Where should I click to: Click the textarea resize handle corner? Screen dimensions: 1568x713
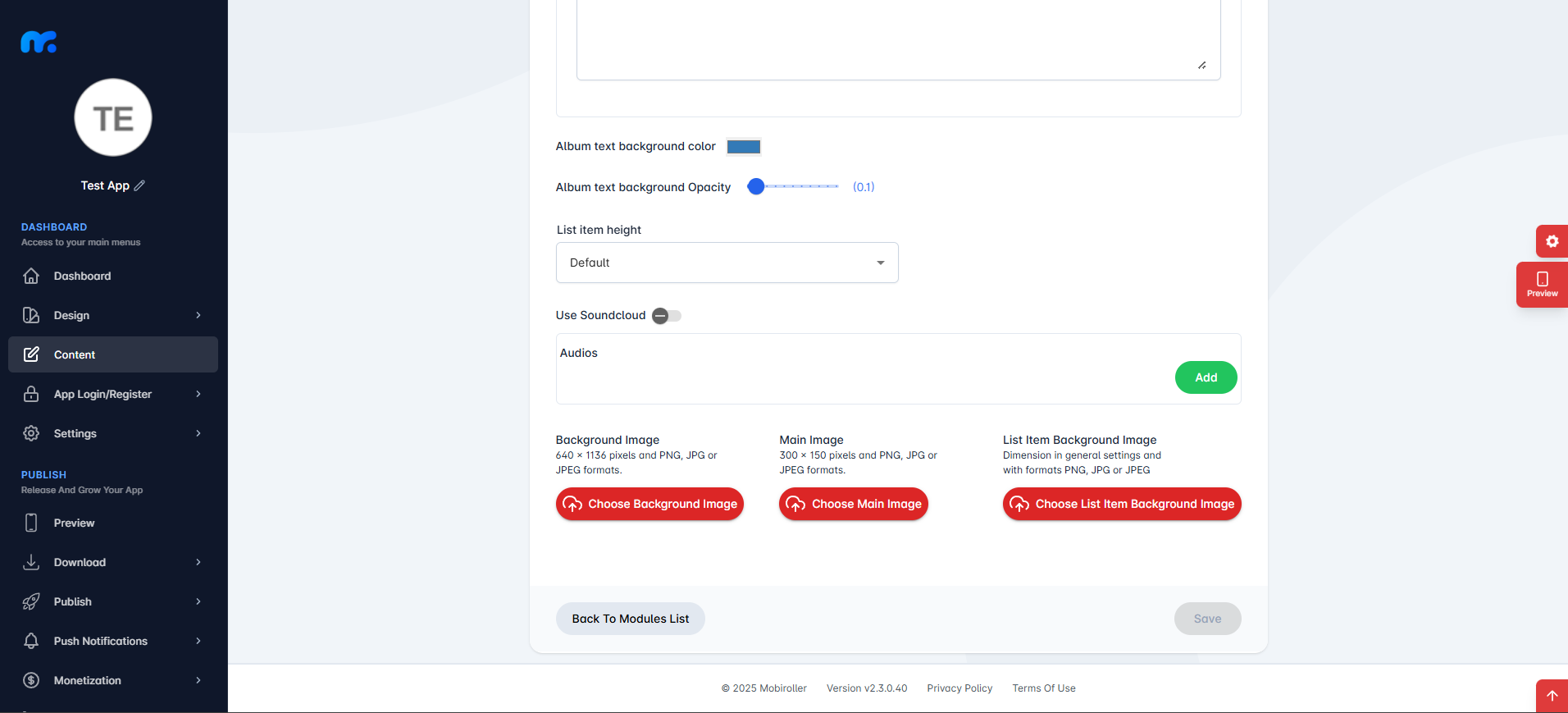pyautogui.click(x=1202, y=65)
